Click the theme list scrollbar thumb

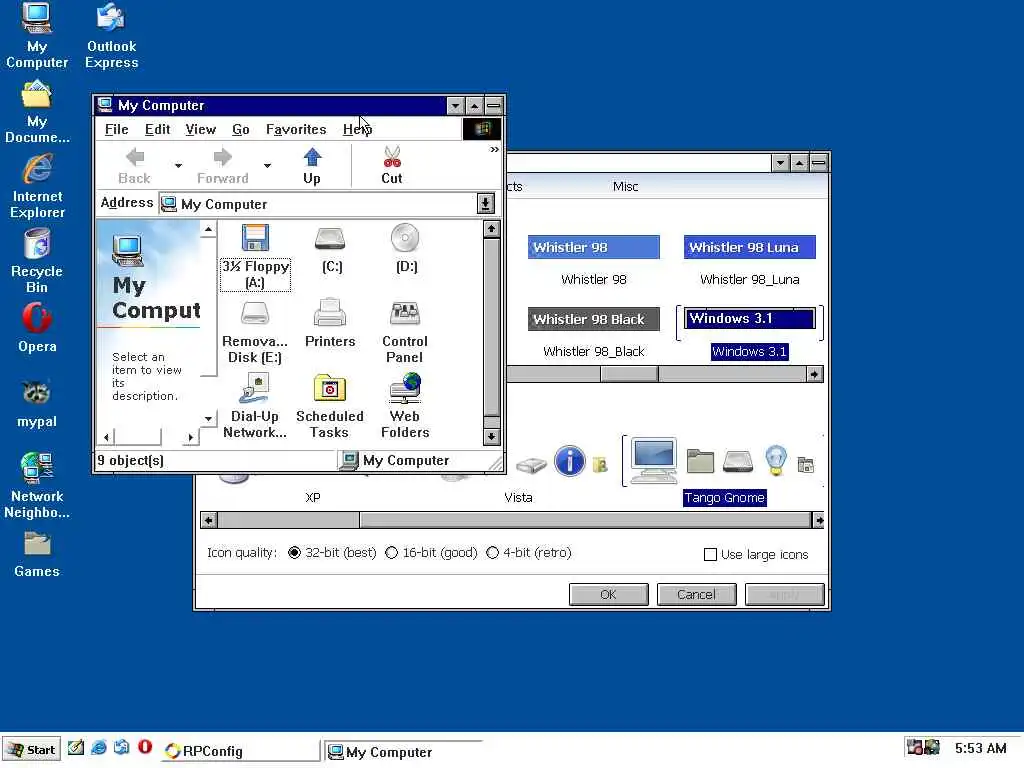(629, 374)
